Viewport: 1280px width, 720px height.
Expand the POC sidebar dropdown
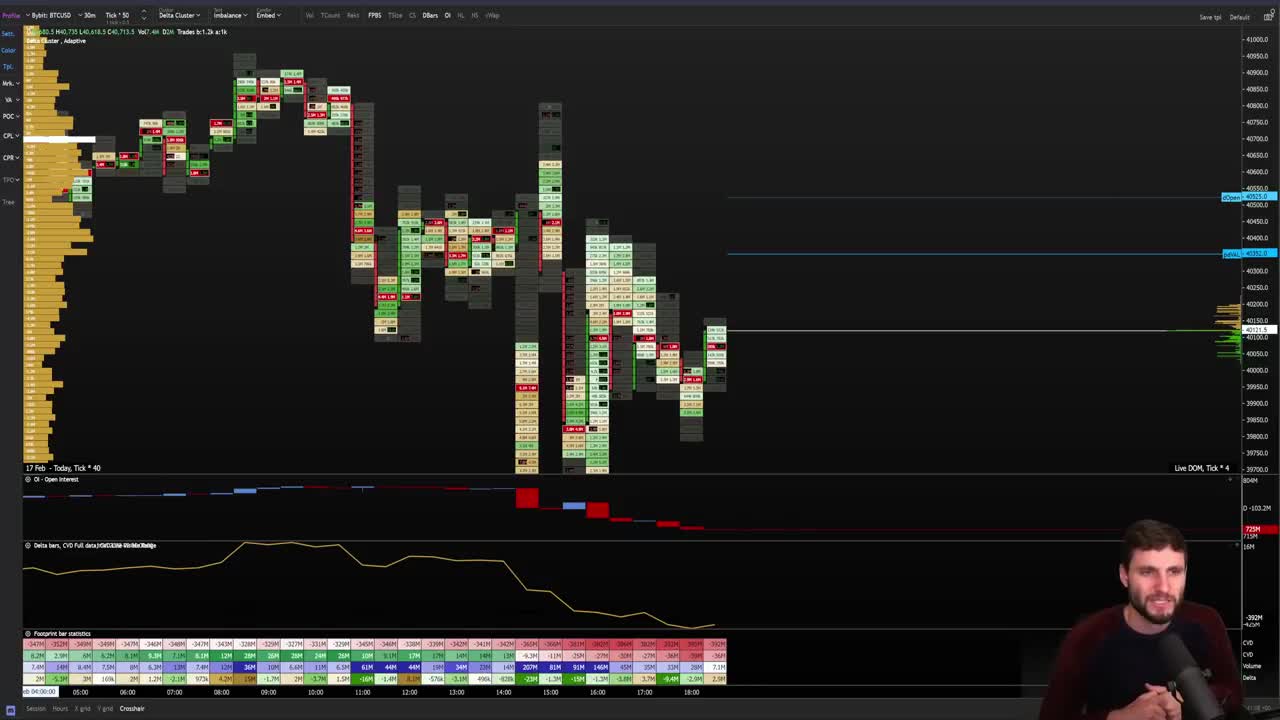9,117
